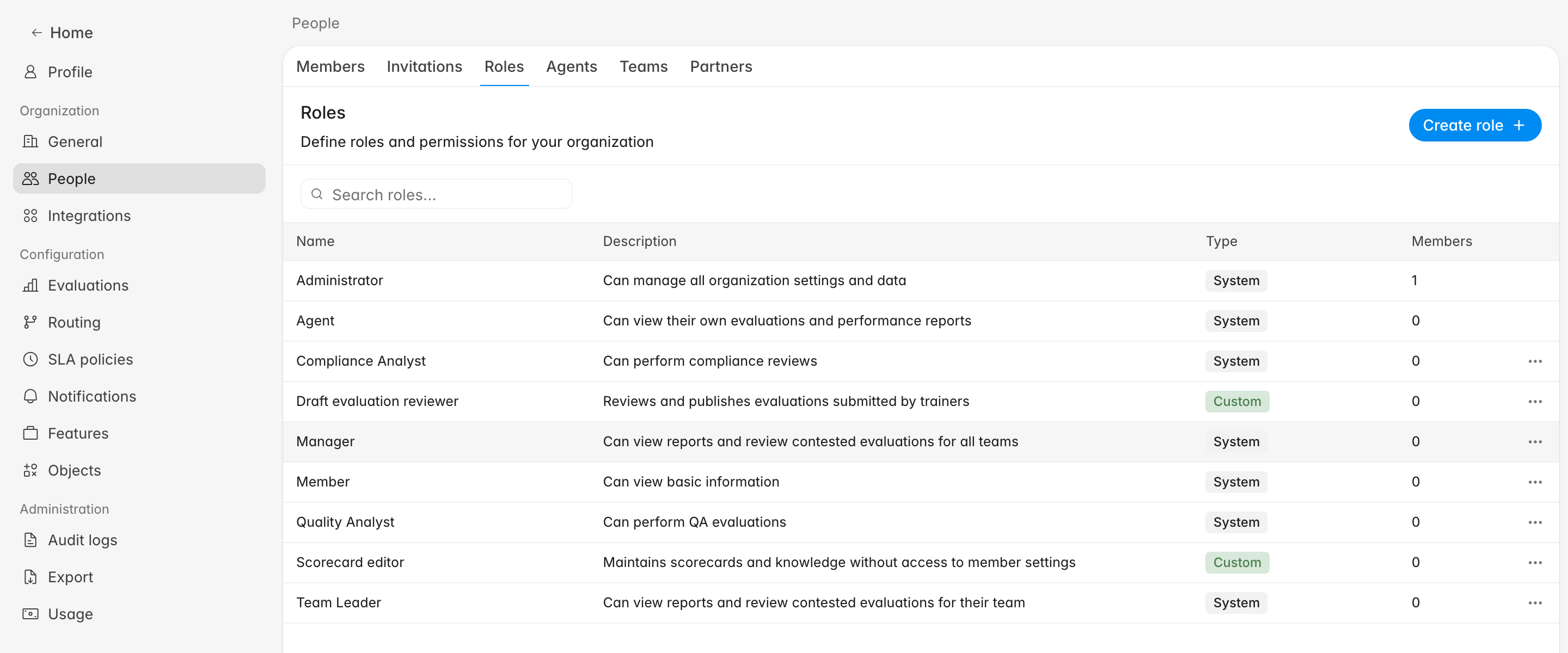Select the Quality Analyst role name
The height and width of the screenshot is (653, 1568).
tap(345, 521)
